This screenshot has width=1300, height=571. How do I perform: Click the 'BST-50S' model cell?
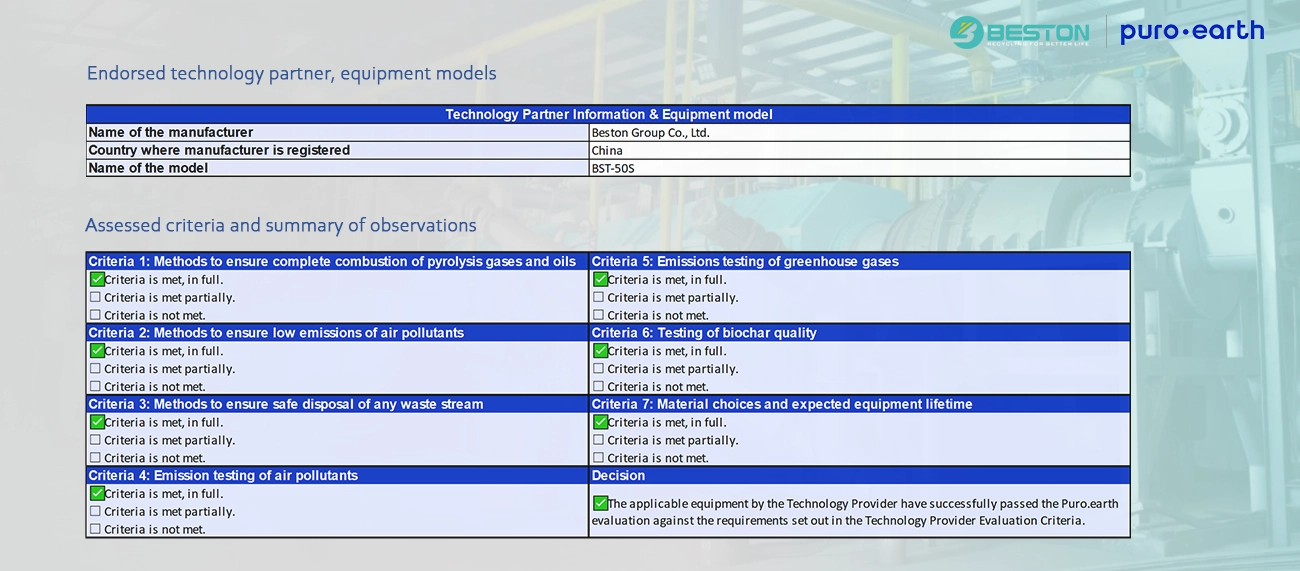860,168
